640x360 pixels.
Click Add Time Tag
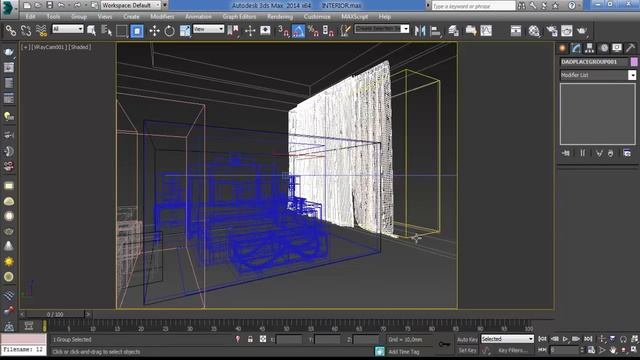404,351
